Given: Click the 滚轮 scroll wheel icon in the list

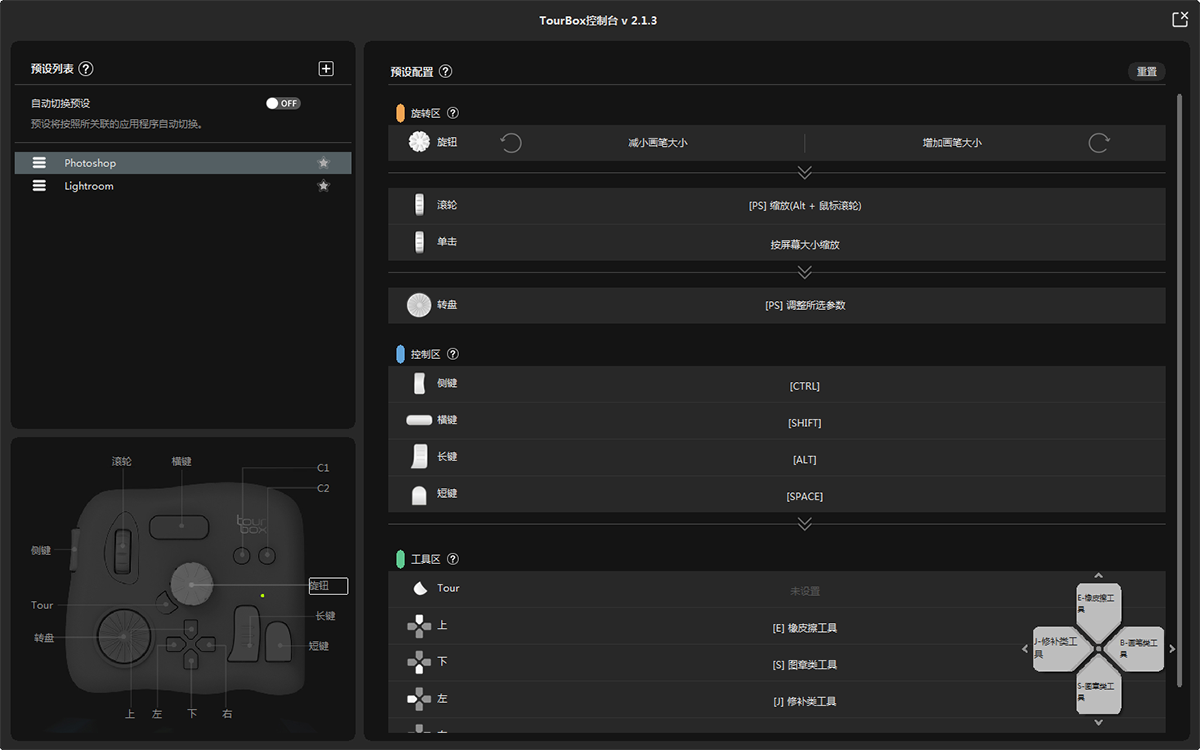Looking at the screenshot, I should click(419, 206).
